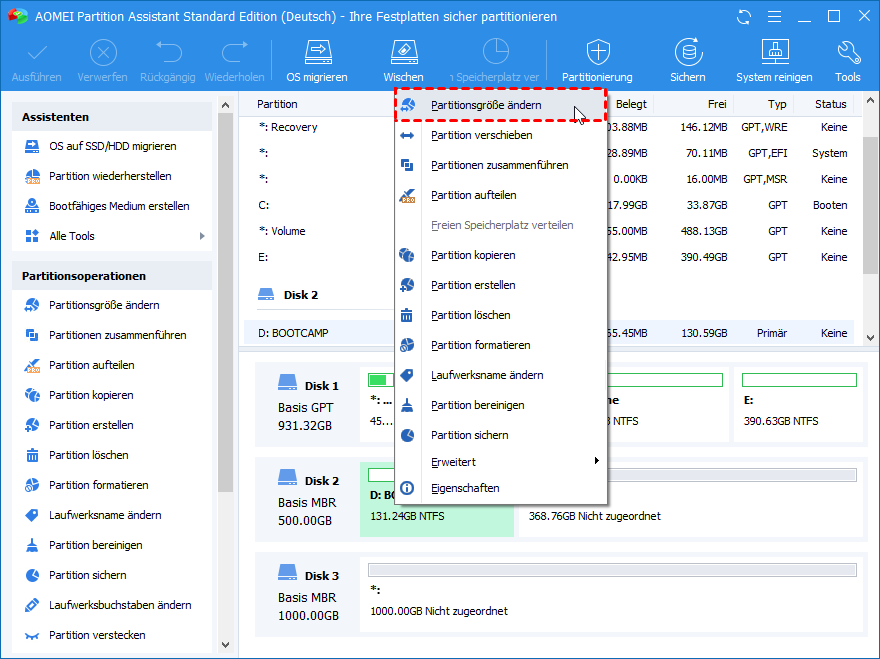This screenshot has height=659, width=880.
Task: Click Laufwerksbuchstaben ändern in sidebar
Action: (x=120, y=605)
